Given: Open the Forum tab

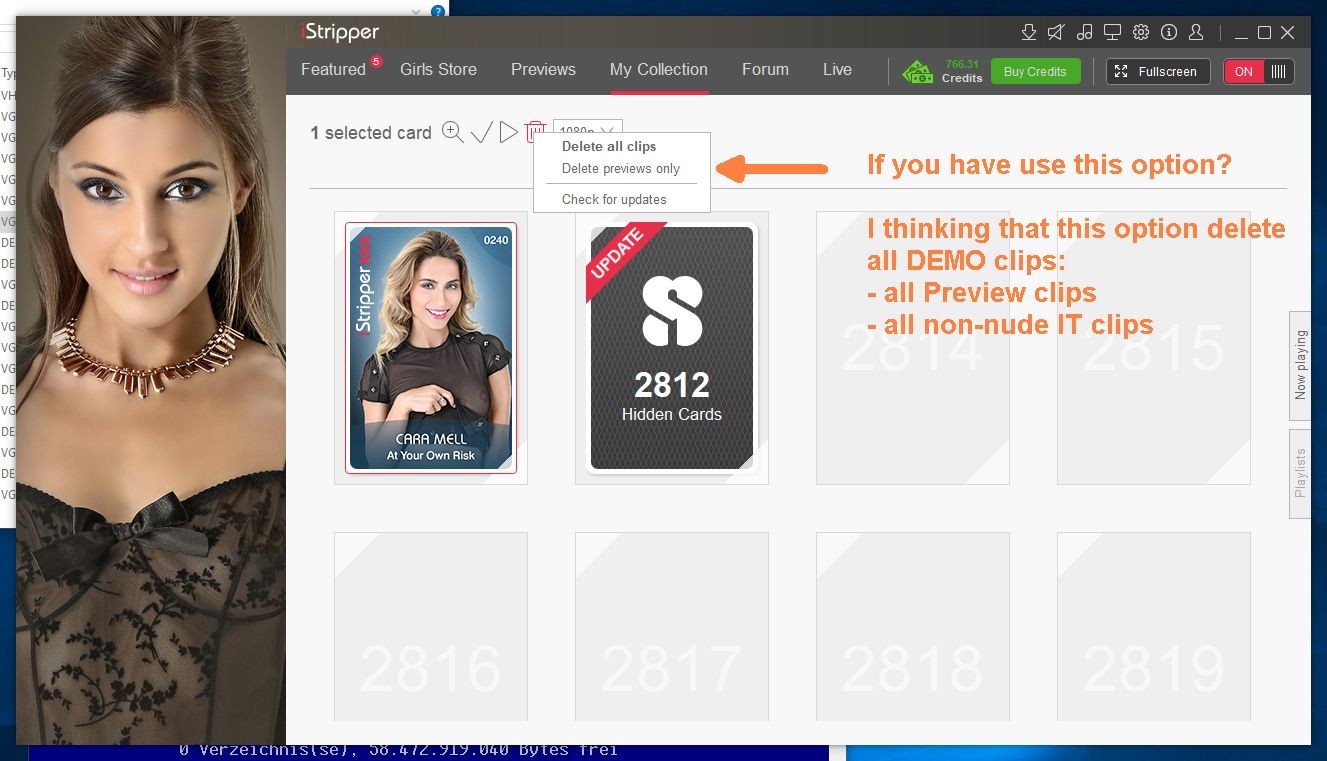Looking at the screenshot, I should (x=765, y=69).
